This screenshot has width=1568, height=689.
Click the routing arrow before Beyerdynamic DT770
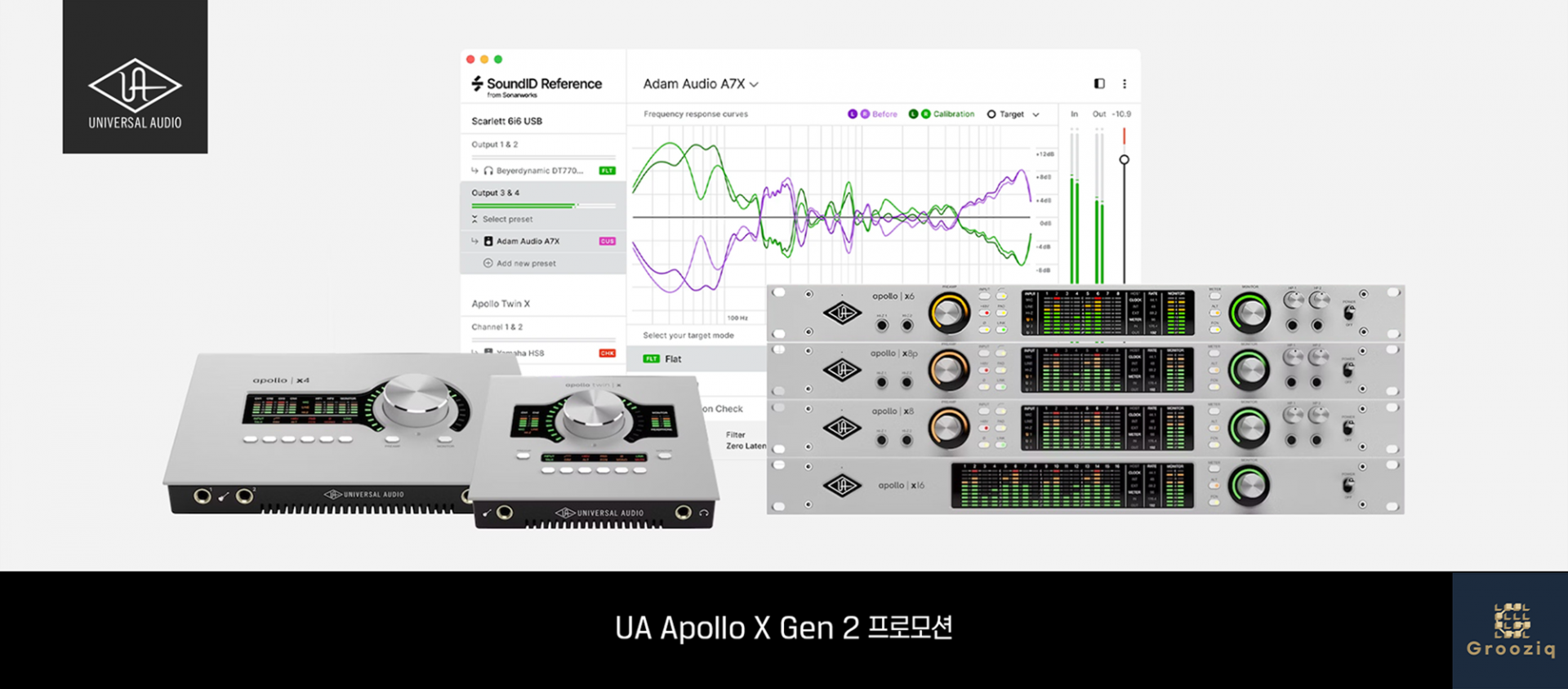tap(474, 170)
